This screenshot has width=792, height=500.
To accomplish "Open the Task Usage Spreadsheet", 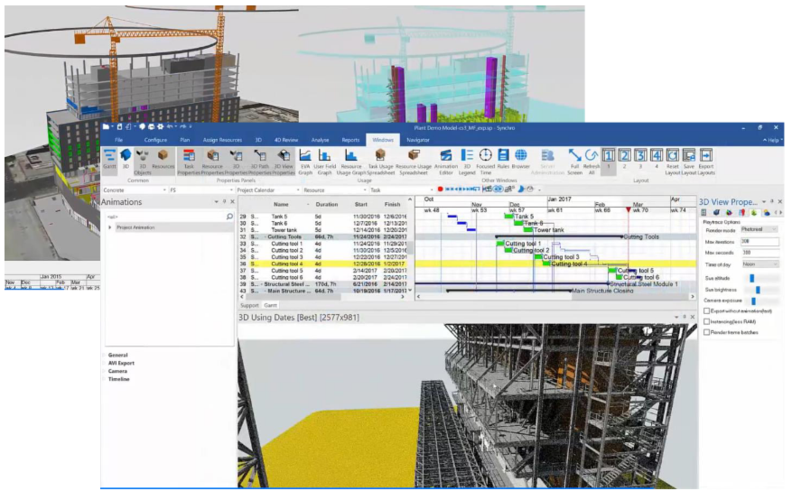I will pyautogui.click(x=381, y=160).
